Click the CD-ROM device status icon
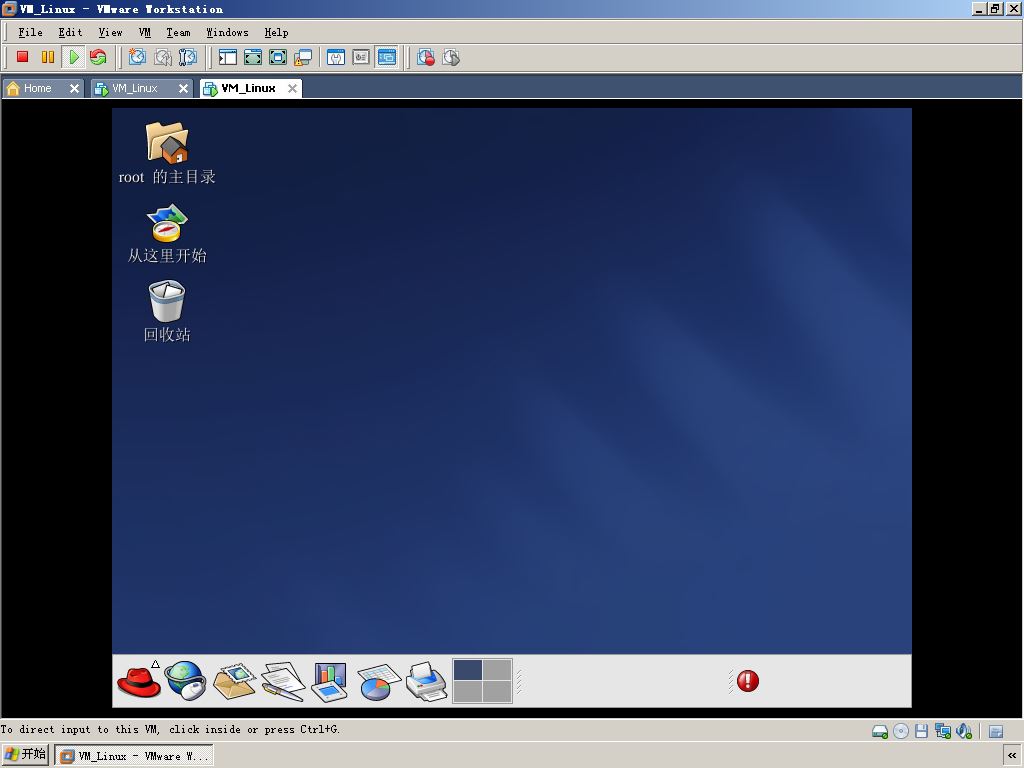 tap(901, 731)
